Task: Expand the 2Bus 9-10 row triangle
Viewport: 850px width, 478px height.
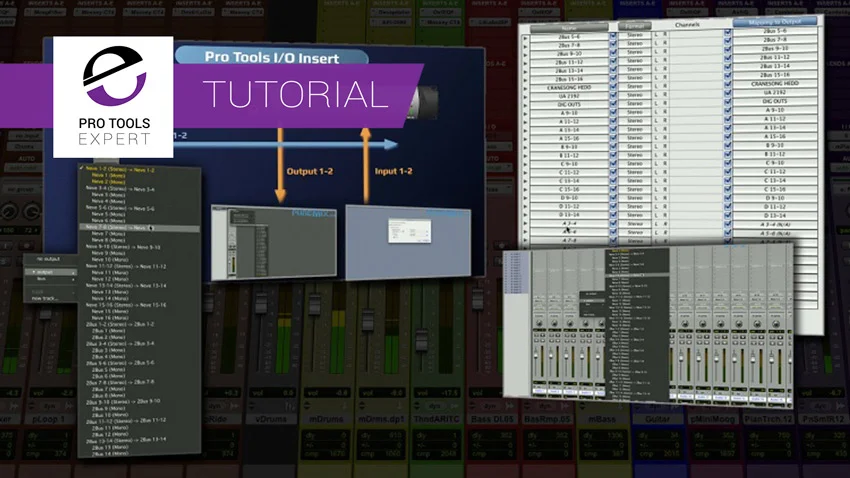Action: [x=525, y=55]
